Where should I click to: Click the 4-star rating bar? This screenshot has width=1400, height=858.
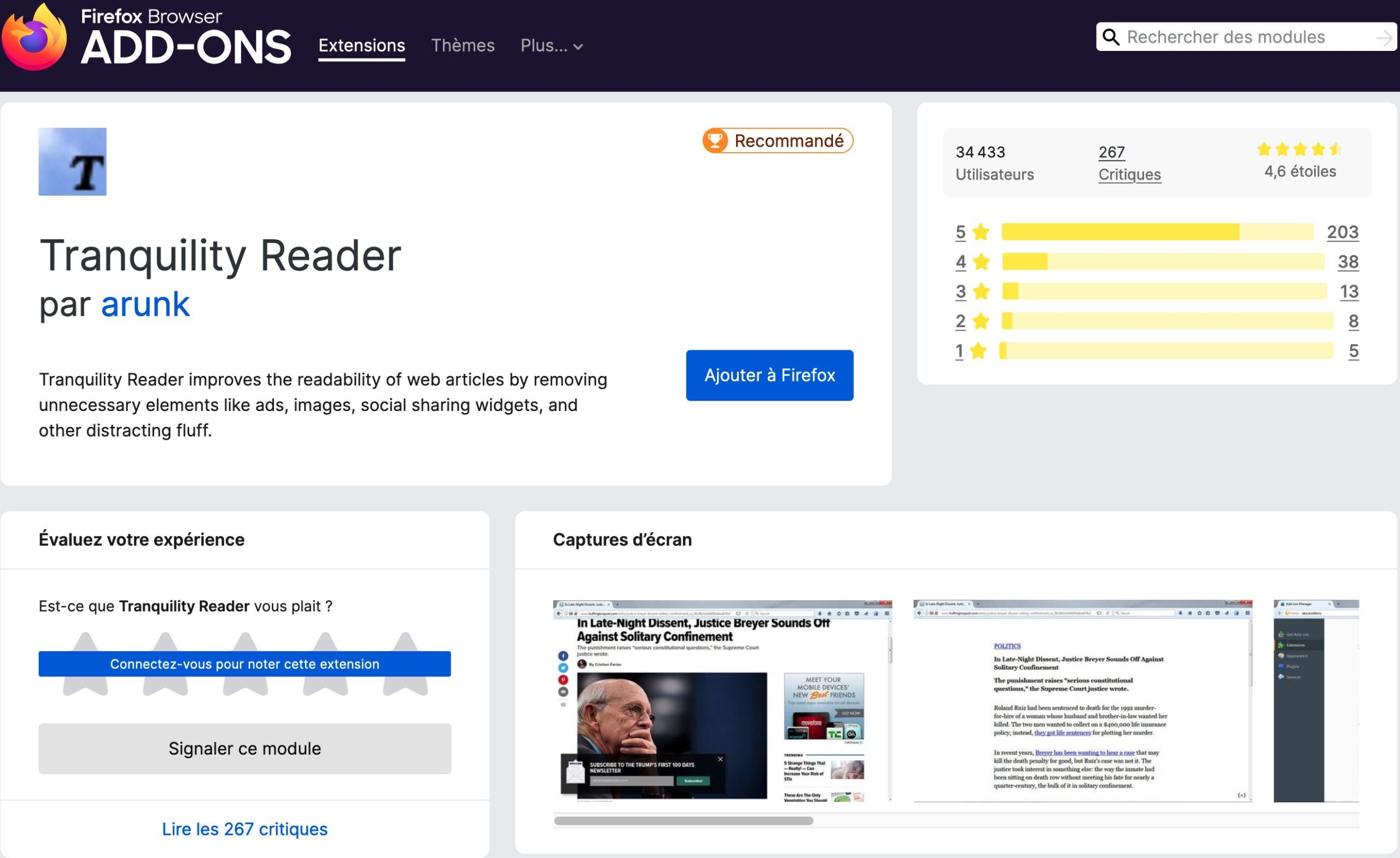point(1163,262)
